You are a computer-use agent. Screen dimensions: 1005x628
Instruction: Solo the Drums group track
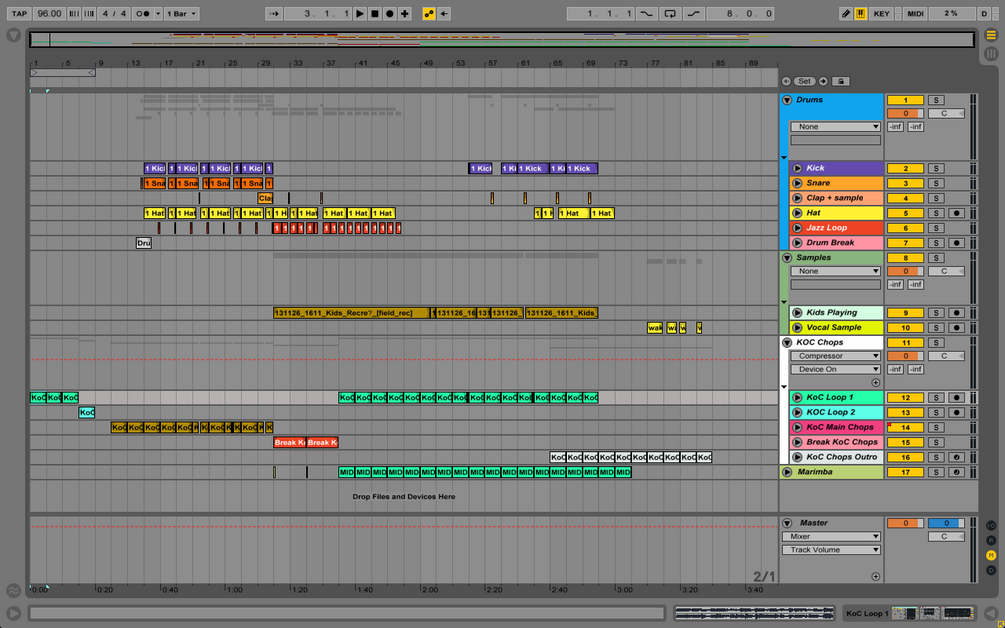(x=936, y=100)
